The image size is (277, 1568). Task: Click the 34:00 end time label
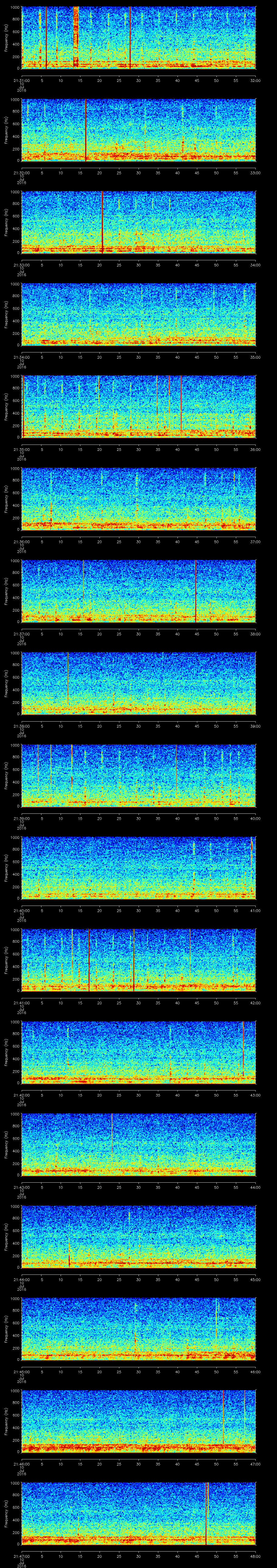click(255, 265)
